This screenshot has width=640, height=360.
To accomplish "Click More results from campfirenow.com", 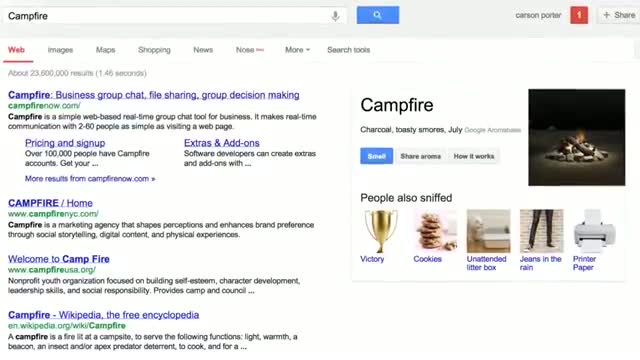I will coord(90,178).
